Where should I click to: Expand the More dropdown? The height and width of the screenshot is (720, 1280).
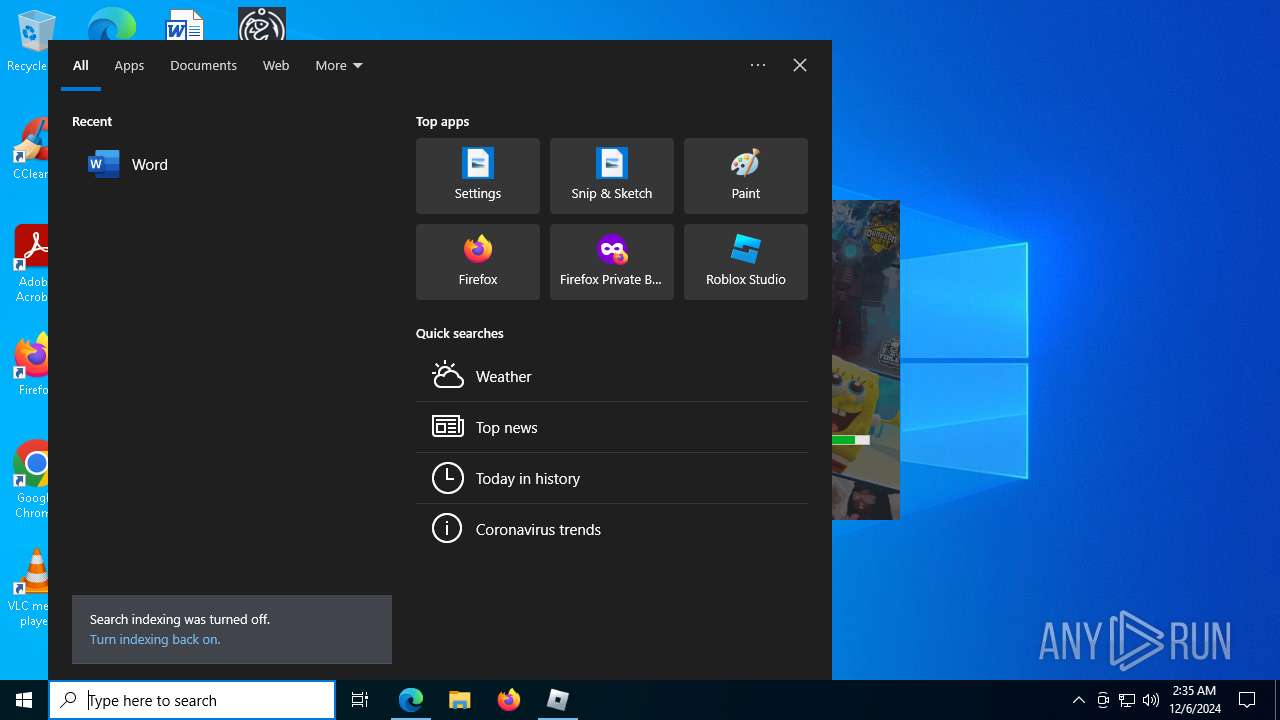(x=339, y=65)
